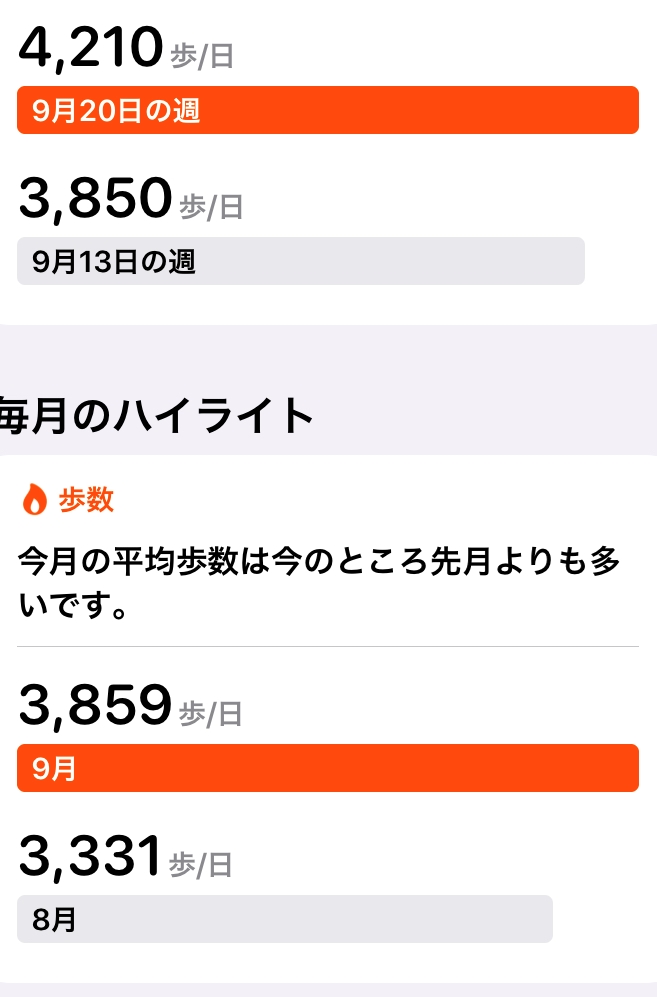The width and height of the screenshot is (657, 997).
Task: Tap the 9月20日の週 label text
Action: (116, 111)
